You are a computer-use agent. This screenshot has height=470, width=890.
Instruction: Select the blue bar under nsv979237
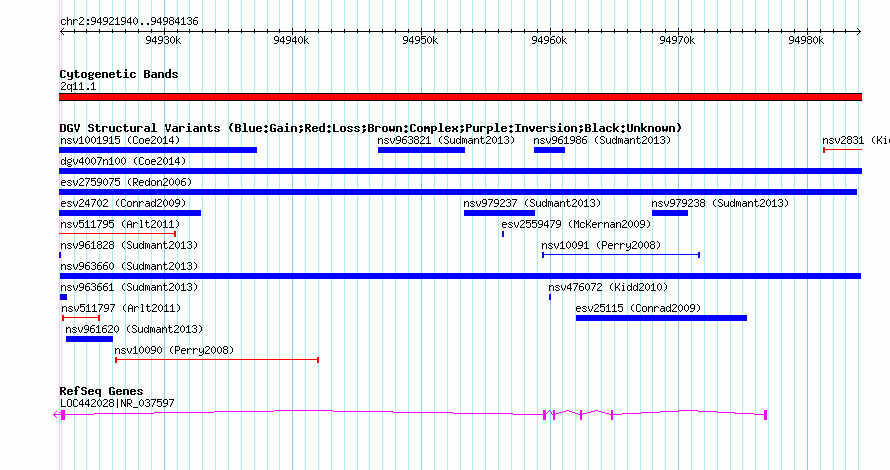pyautogui.click(x=499, y=213)
